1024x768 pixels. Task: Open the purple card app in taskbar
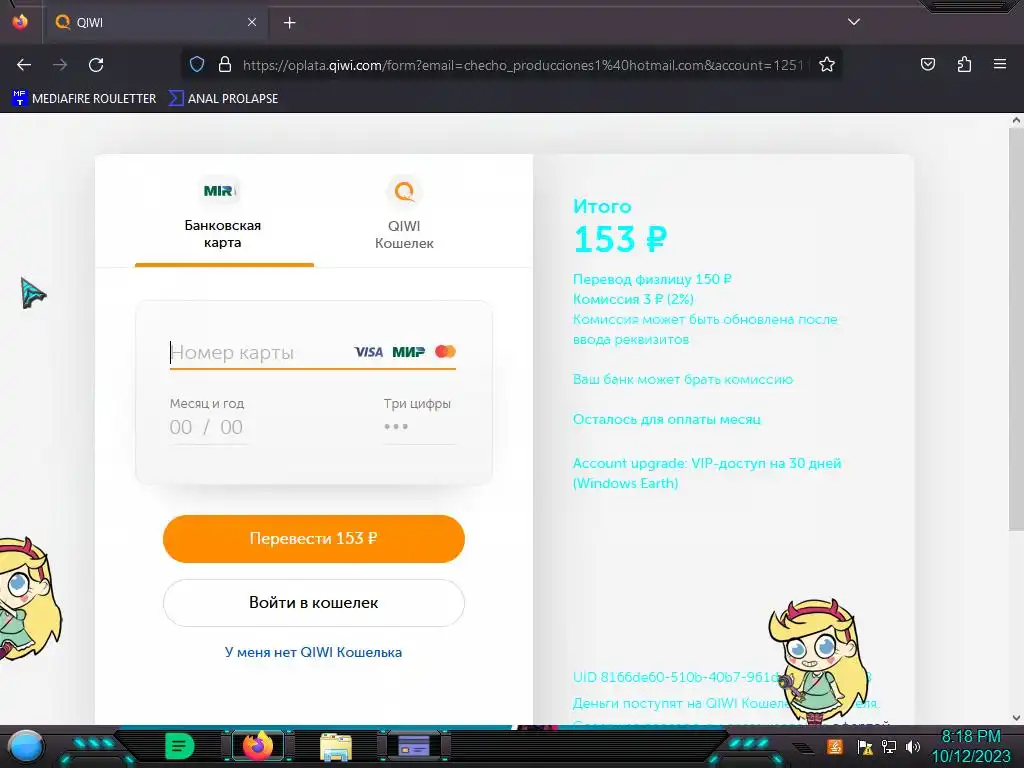414,746
